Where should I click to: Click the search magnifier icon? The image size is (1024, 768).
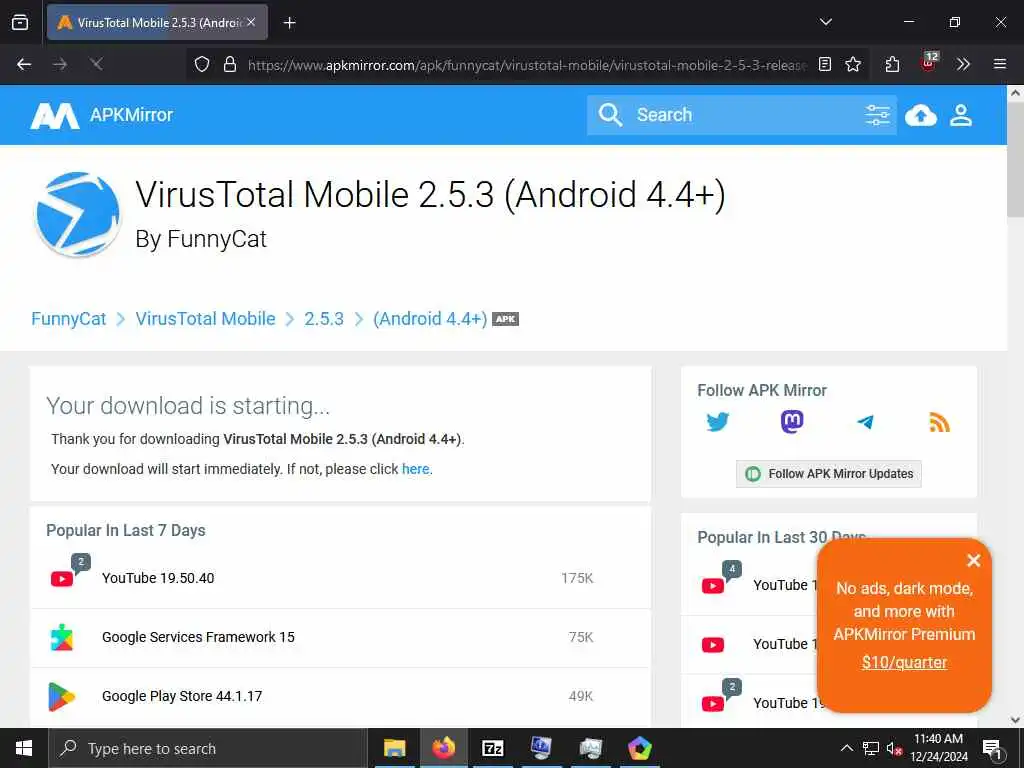click(x=610, y=115)
